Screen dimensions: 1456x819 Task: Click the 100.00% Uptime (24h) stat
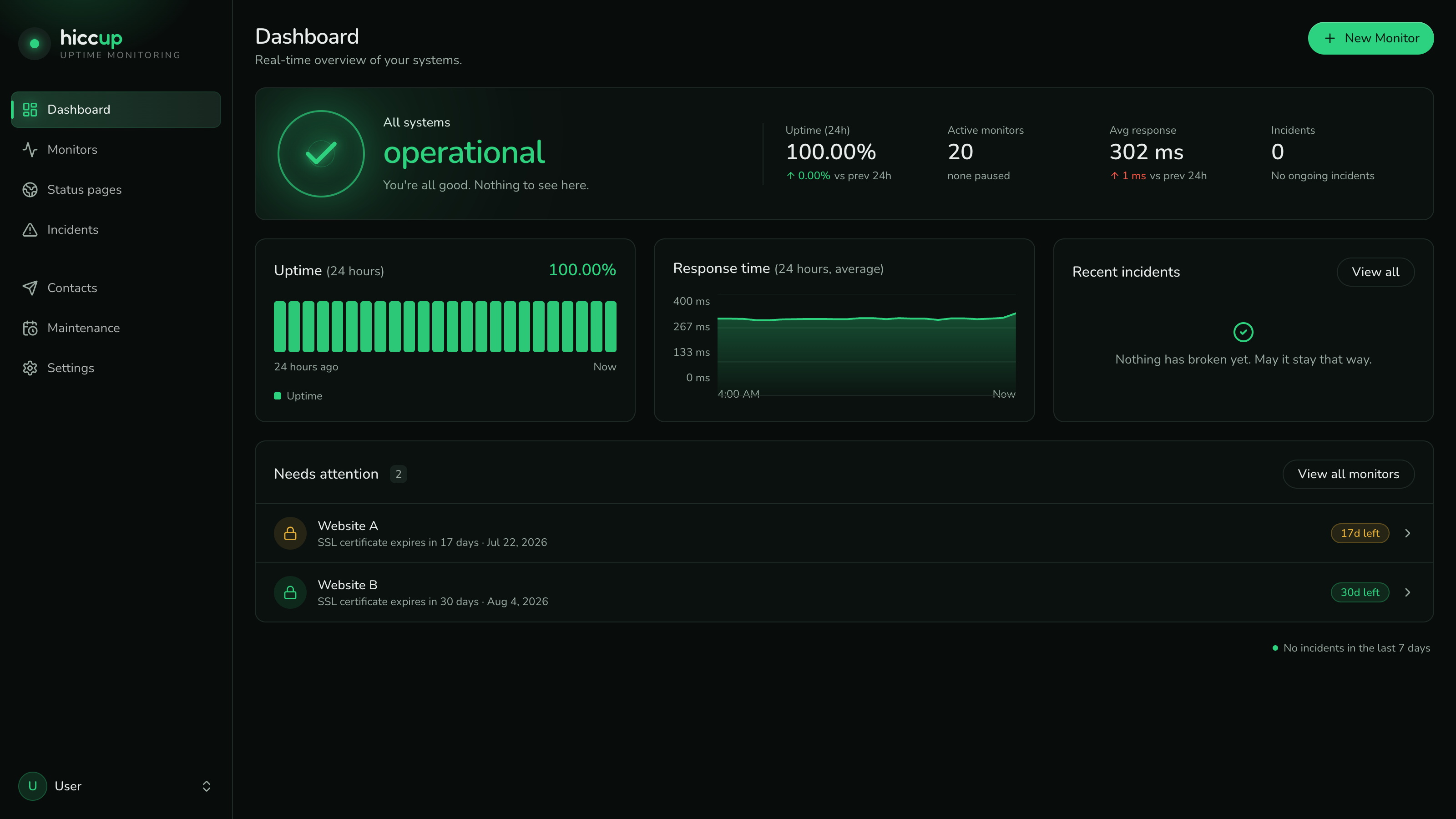coord(831,152)
